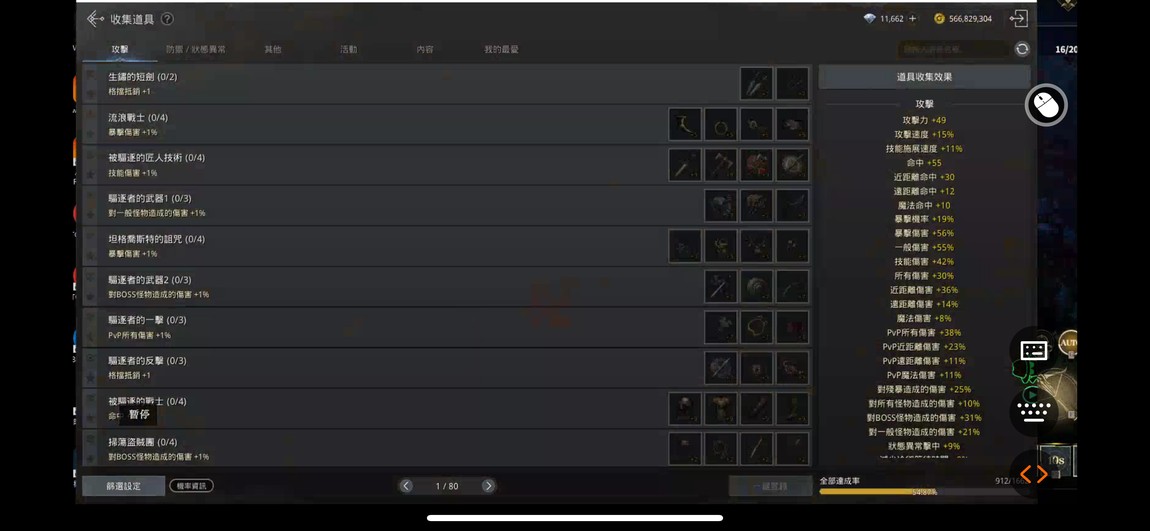Click the item name search field
1150x531 pixels.
(953, 49)
